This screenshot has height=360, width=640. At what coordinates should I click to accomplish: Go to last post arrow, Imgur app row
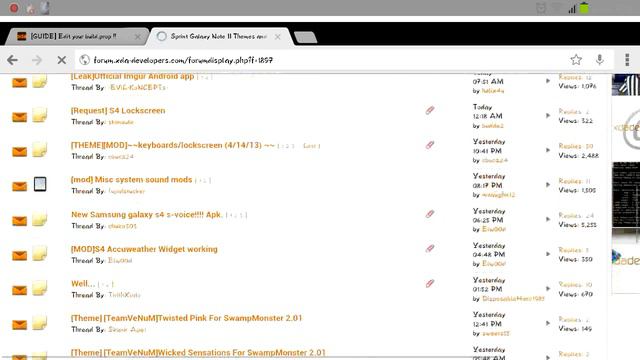548,81
